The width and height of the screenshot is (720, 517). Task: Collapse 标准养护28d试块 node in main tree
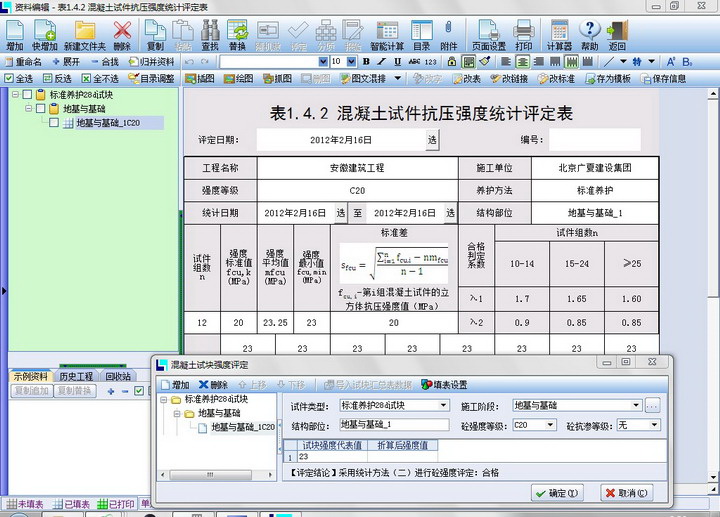15,95
